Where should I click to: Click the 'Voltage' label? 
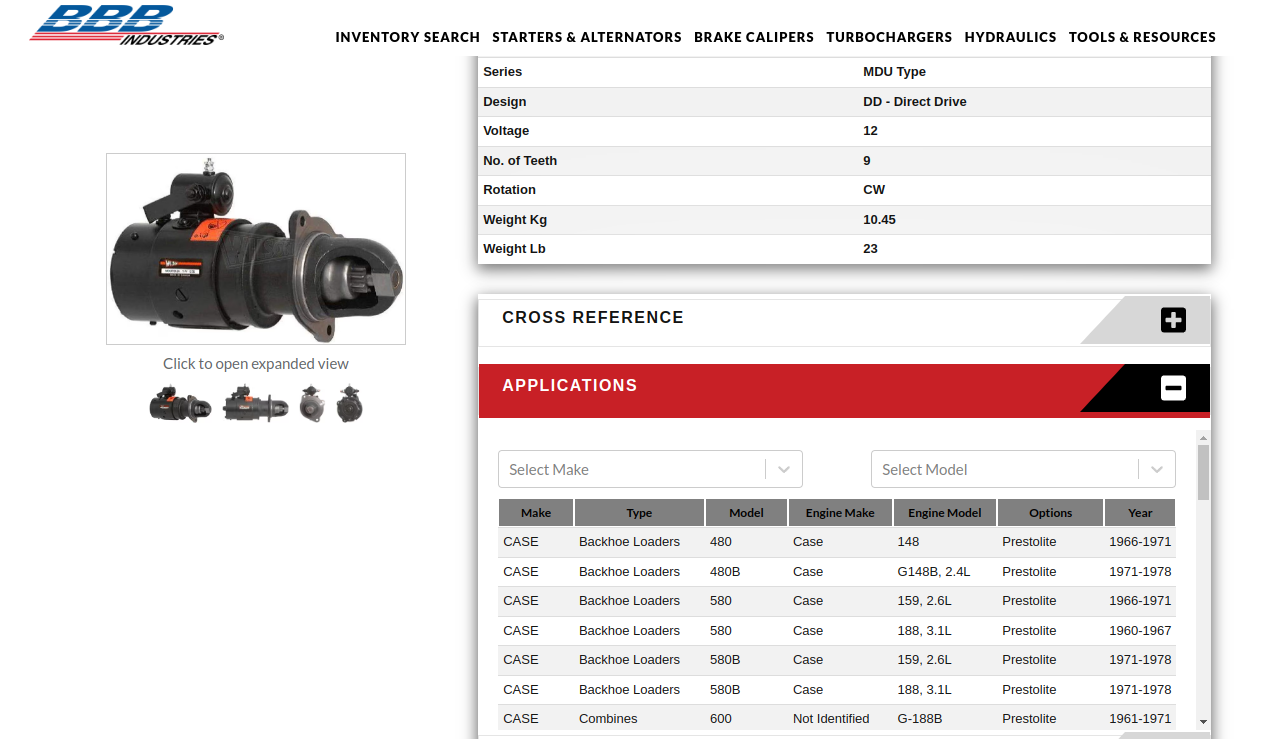pos(506,131)
